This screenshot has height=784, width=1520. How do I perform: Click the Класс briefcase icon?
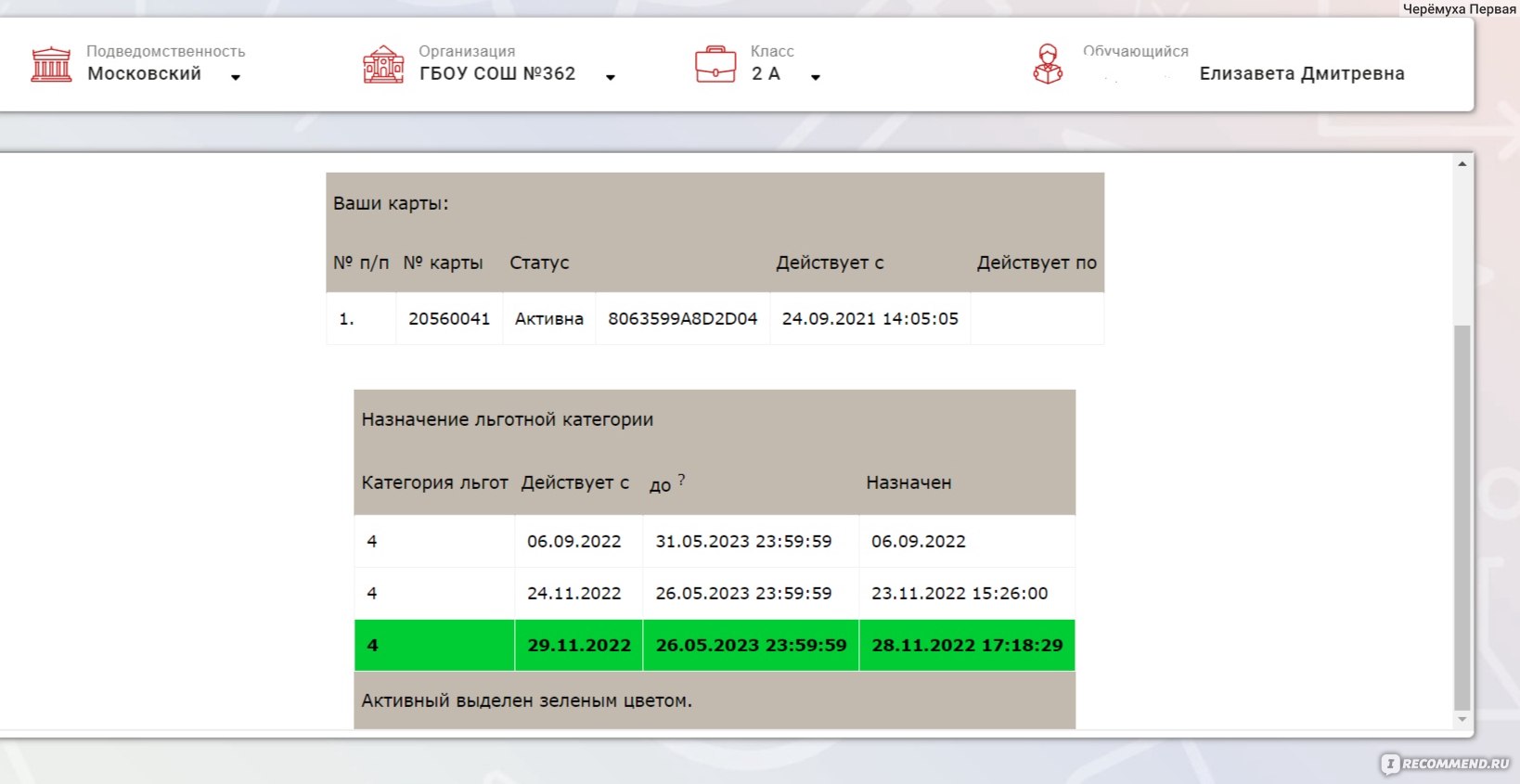[x=715, y=64]
